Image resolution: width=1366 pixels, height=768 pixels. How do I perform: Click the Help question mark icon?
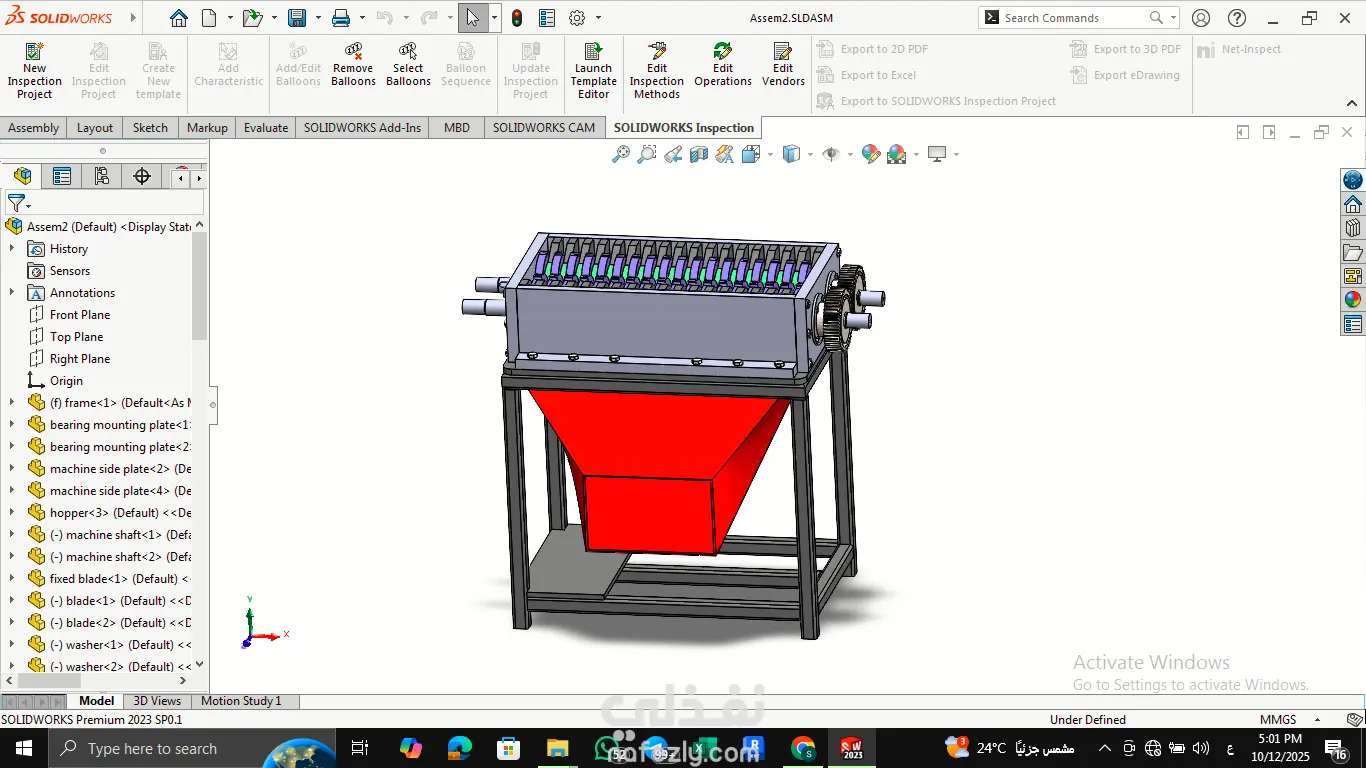point(1237,18)
